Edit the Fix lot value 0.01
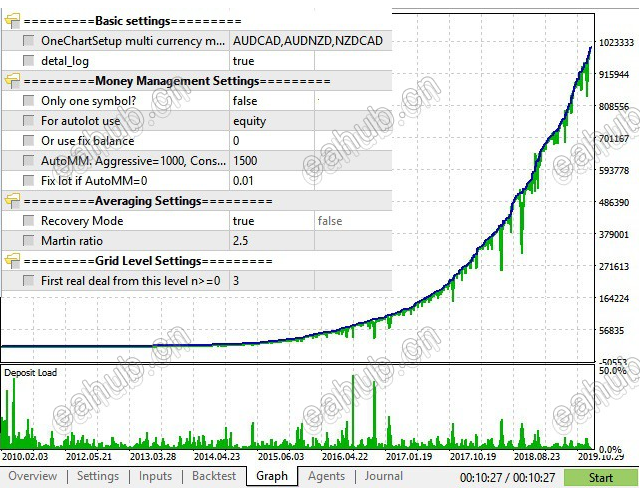This screenshot has height=491, width=640. pos(272,180)
